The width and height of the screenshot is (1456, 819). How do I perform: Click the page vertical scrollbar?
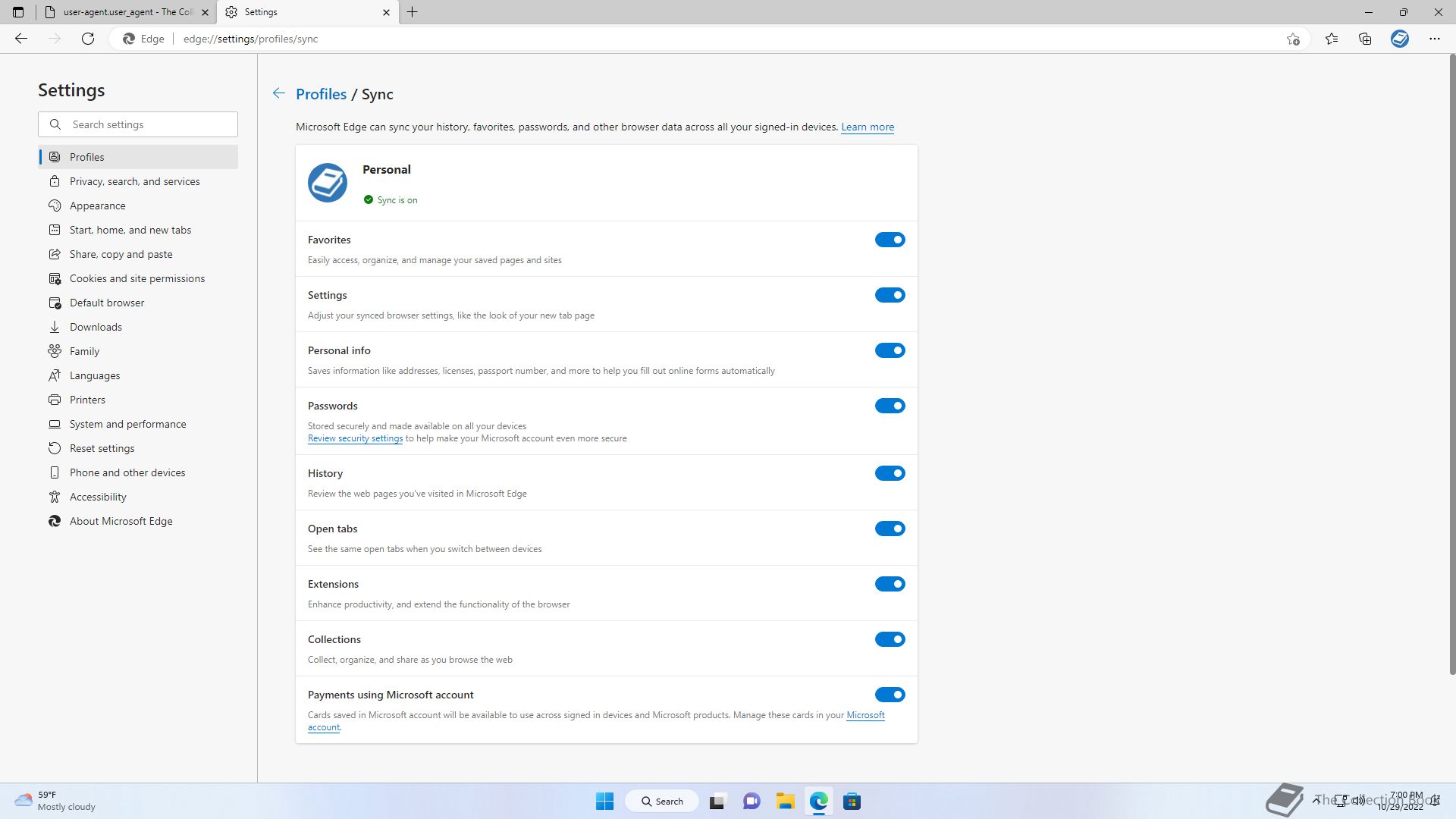tap(1452, 364)
